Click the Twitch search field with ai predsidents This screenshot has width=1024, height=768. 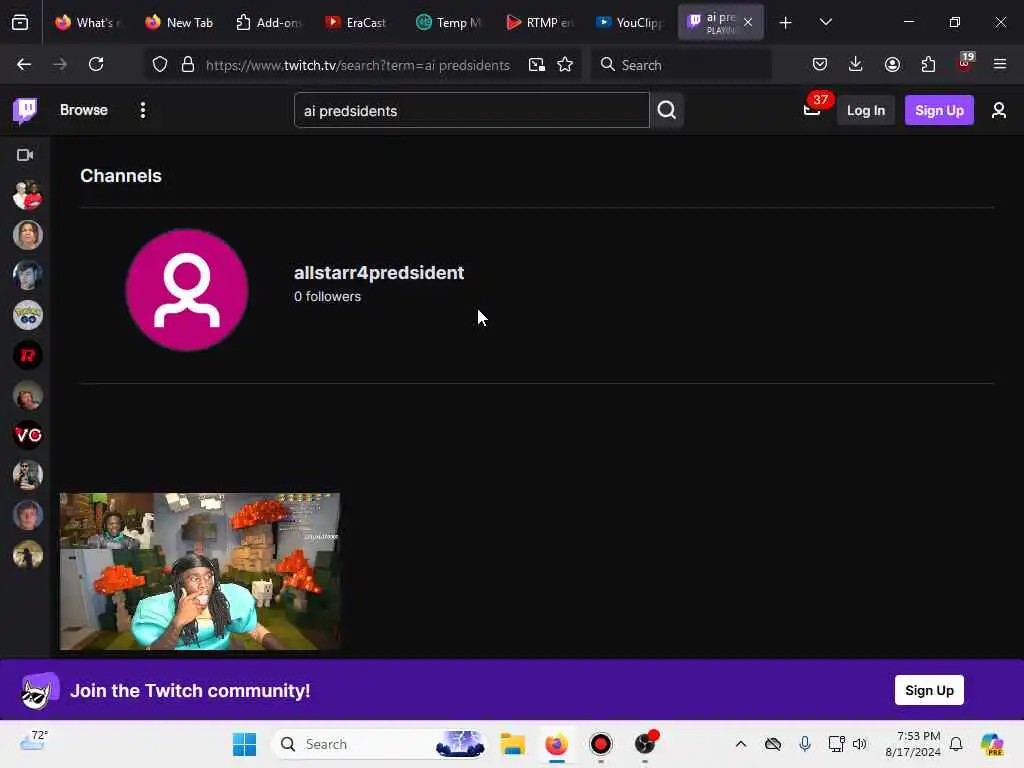click(x=472, y=110)
